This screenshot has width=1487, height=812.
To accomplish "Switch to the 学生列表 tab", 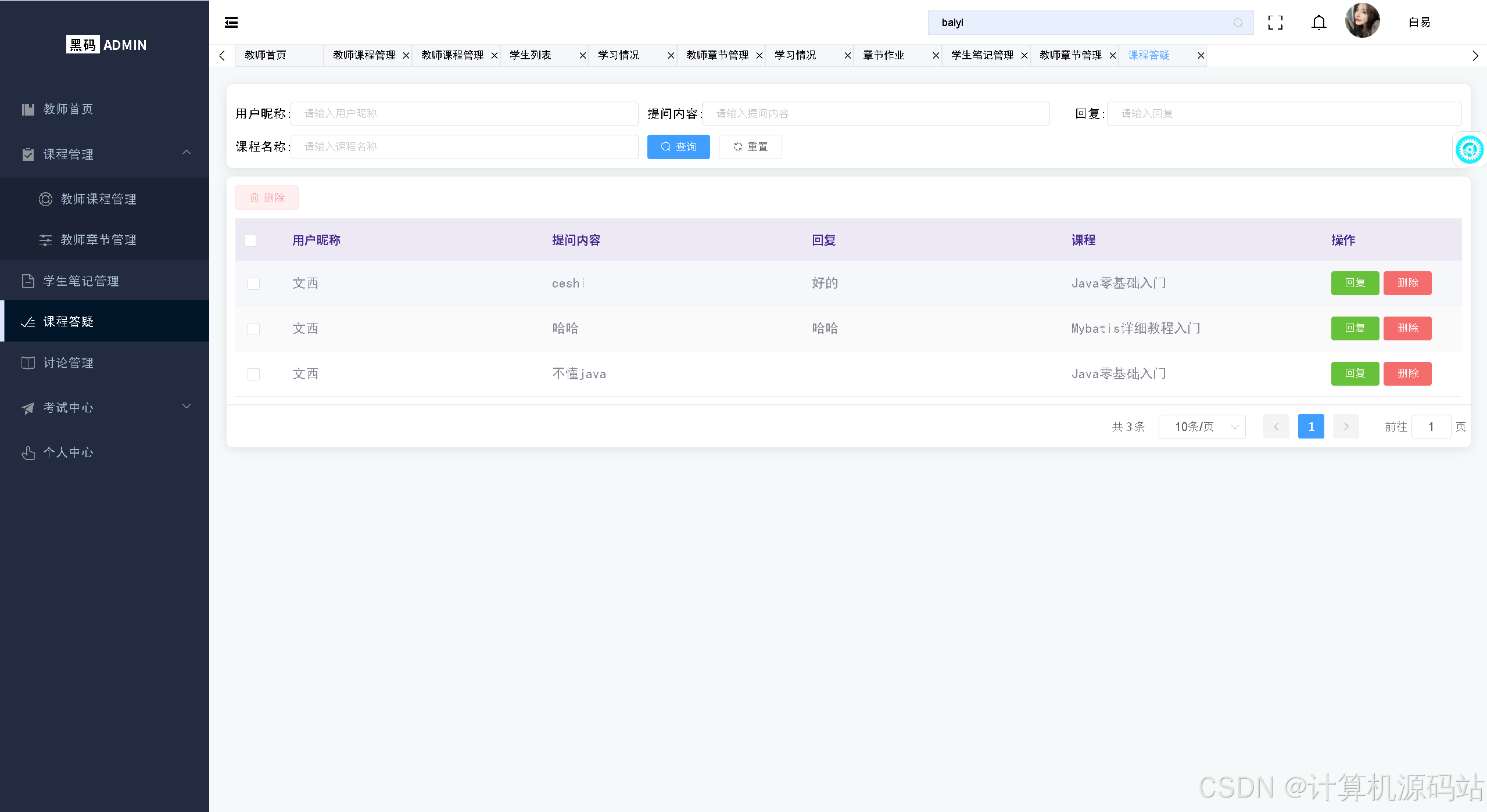I will pyautogui.click(x=531, y=56).
